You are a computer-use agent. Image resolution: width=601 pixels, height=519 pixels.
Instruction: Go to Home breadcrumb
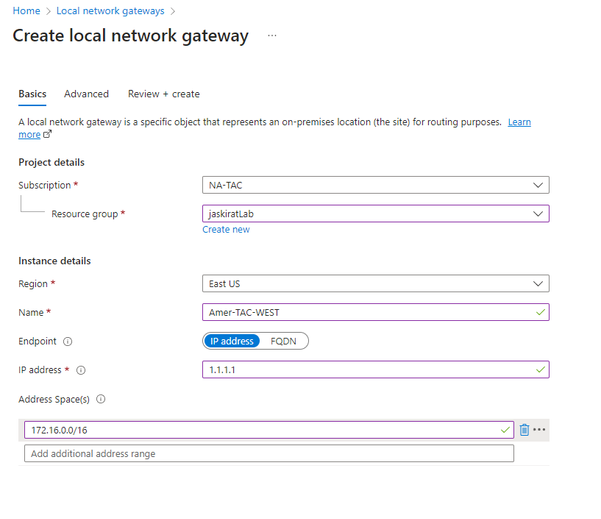(26, 10)
